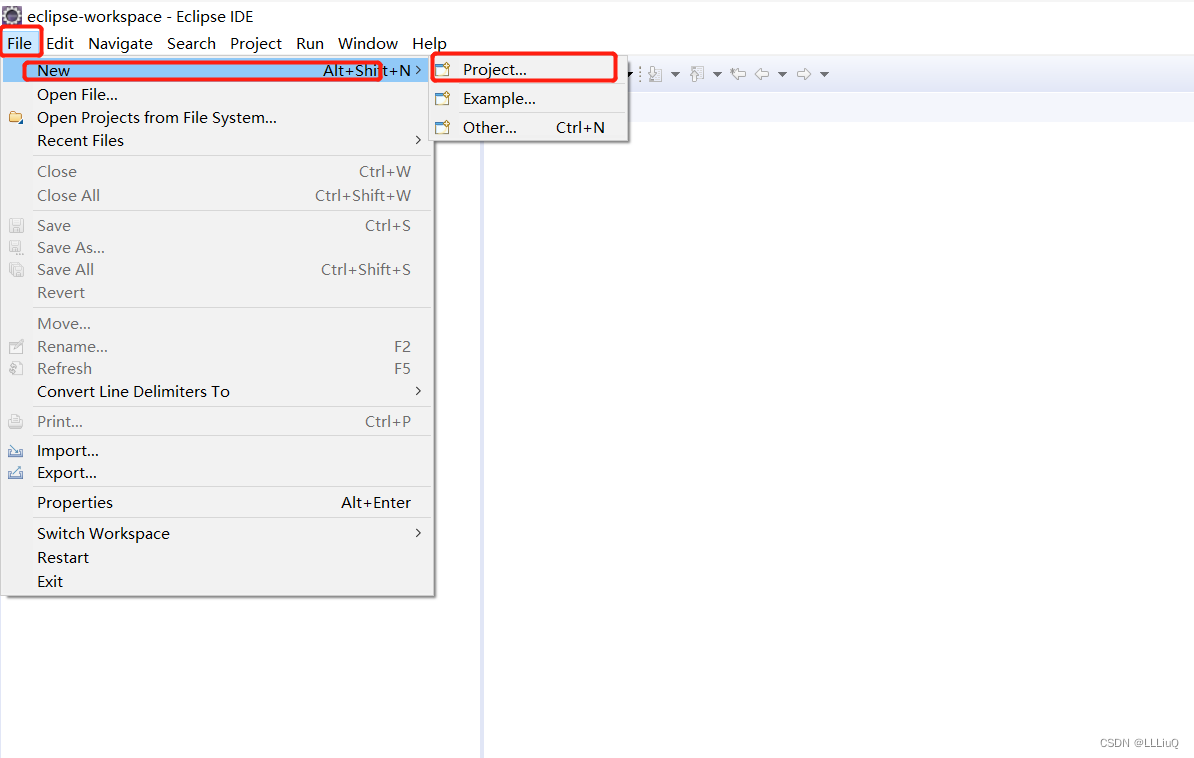Open the Project menu in menu bar
This screenshot has height=758, width=1194.
pos(256,43)
